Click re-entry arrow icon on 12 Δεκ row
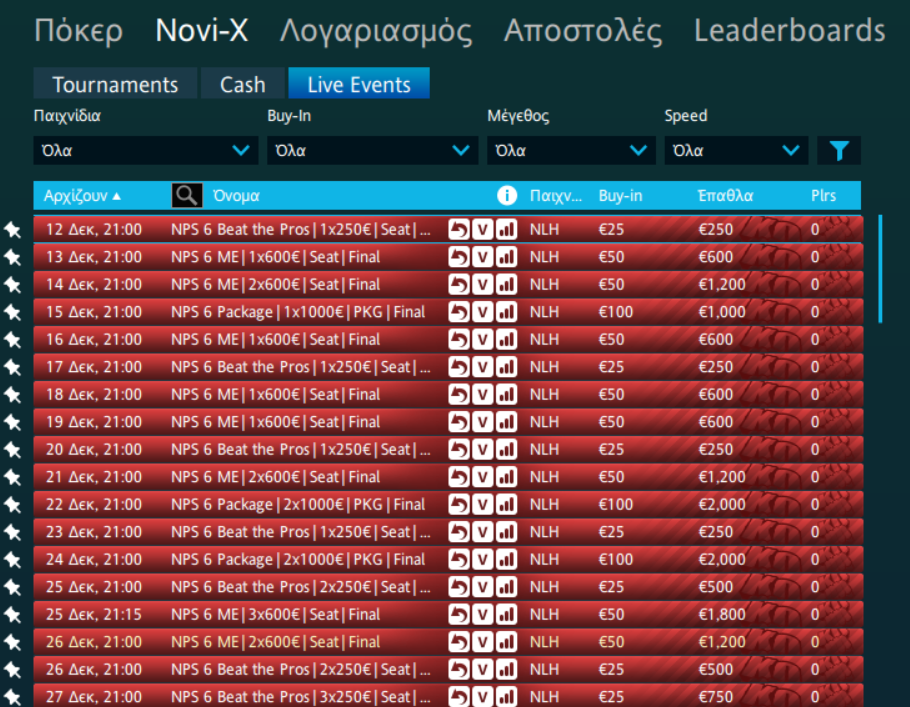The height and width of the screenshot is (707, 910). [459, 229]
